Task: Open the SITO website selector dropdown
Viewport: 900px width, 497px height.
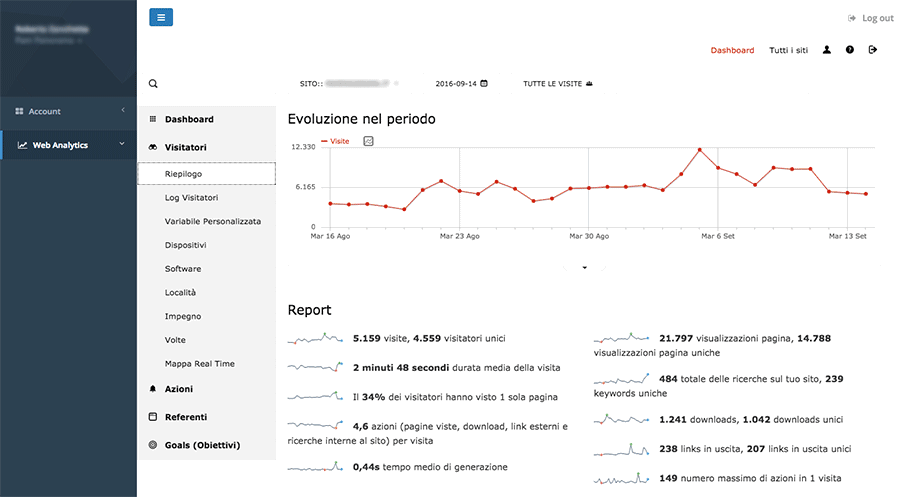Action: [x=350, y=84]
